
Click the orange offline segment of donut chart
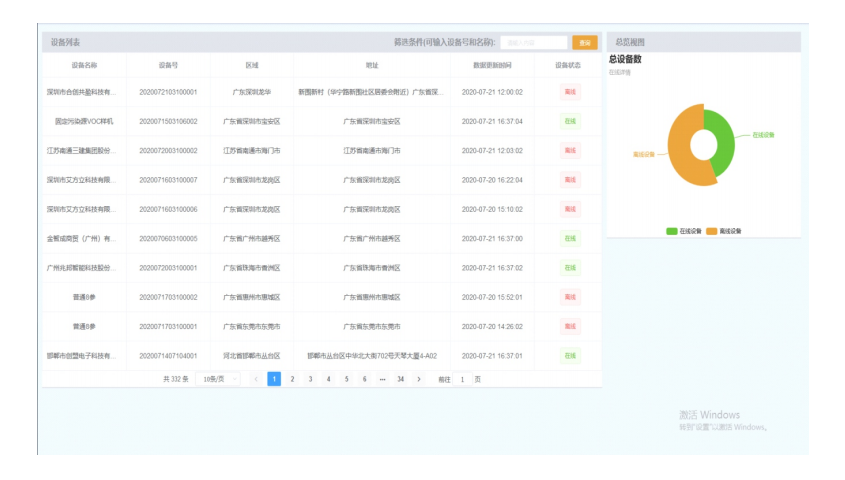[680, 150]
